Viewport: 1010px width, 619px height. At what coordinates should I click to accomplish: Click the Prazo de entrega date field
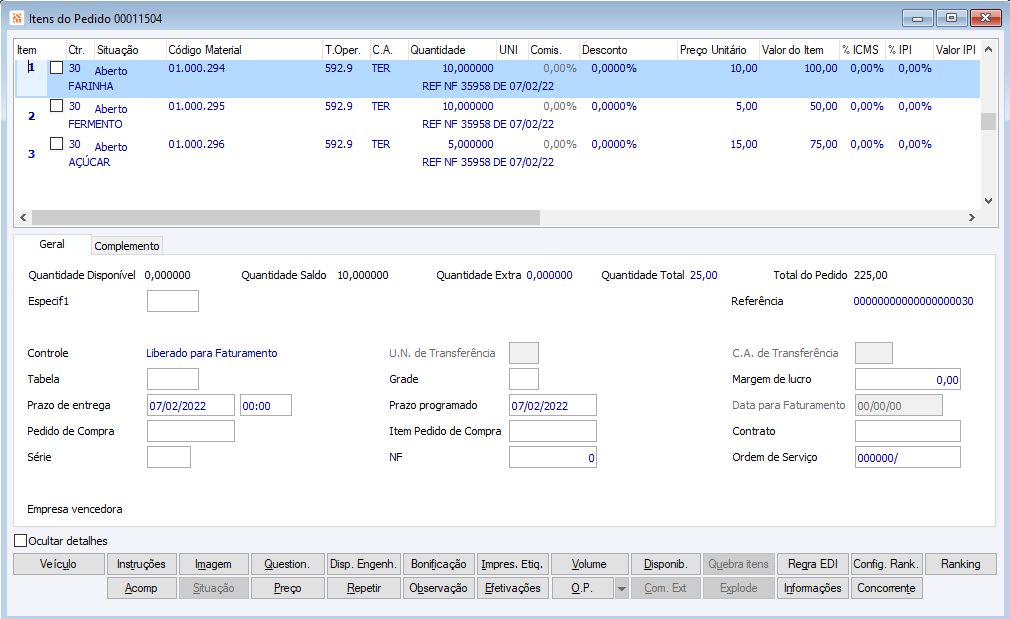pyautogui.click(x=190, y=405)
